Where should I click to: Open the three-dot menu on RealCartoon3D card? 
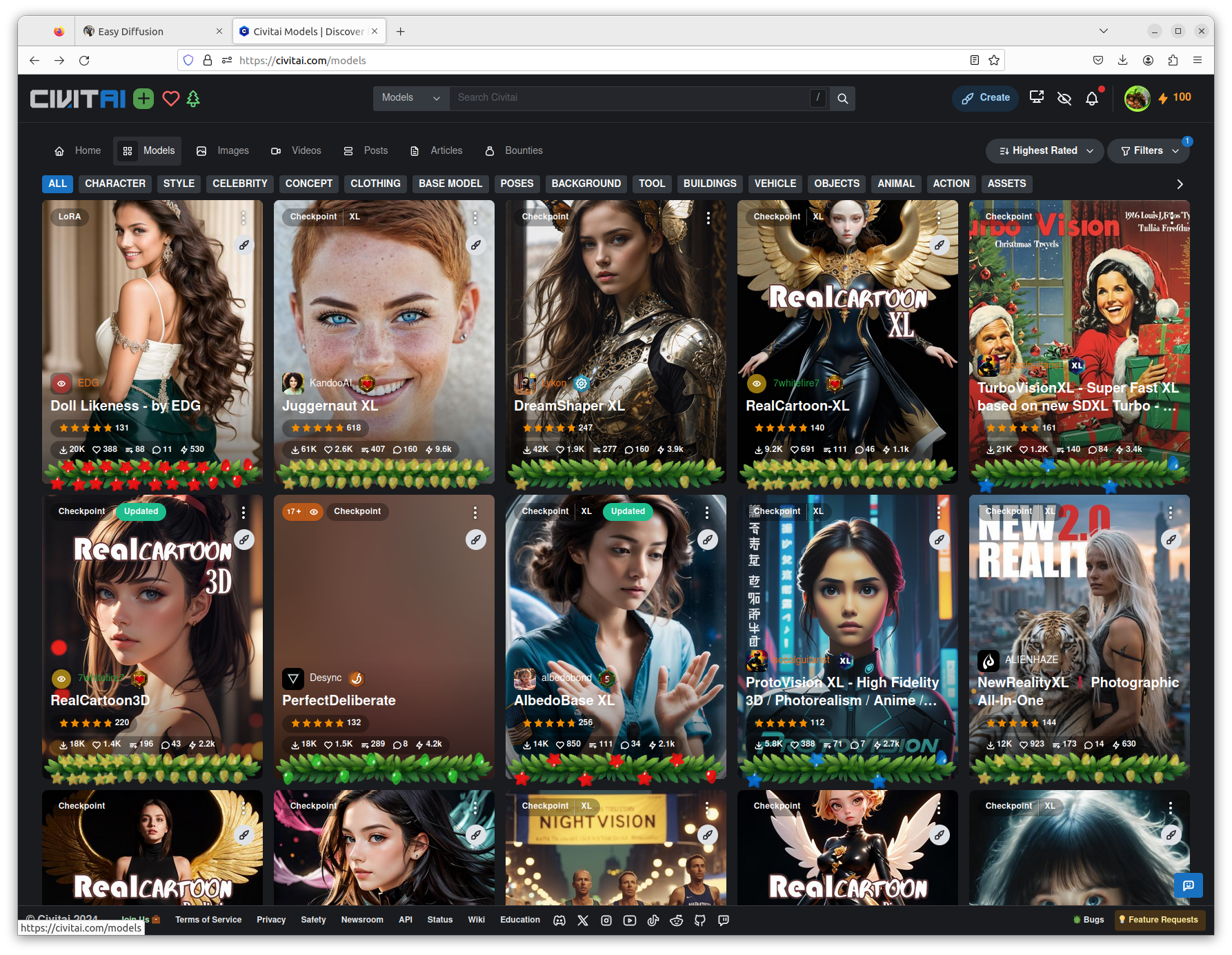pyautogui.click(x=244, y=512)
